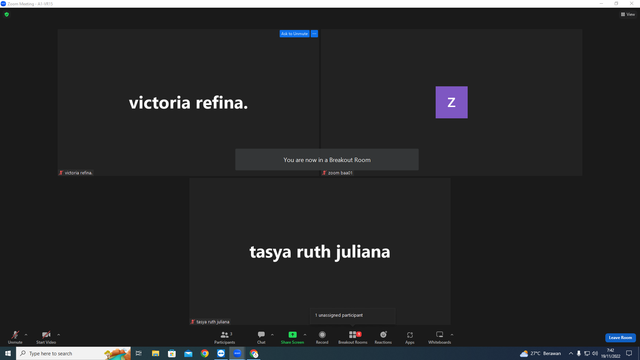Click the 'You are now in a Breakout Room' notice

point(327,160)
